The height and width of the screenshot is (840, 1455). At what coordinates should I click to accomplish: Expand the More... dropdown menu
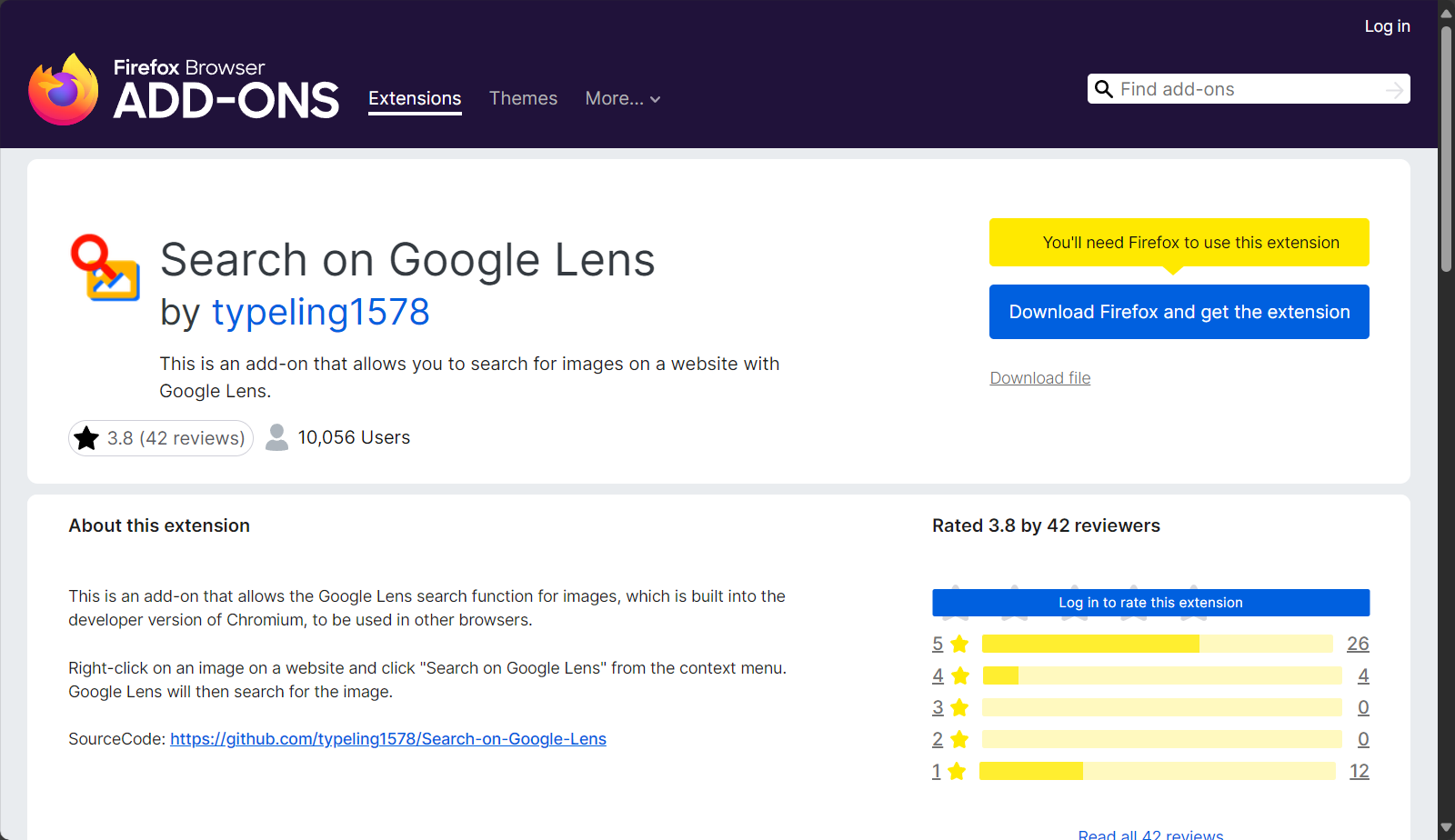tap(623, 98)
